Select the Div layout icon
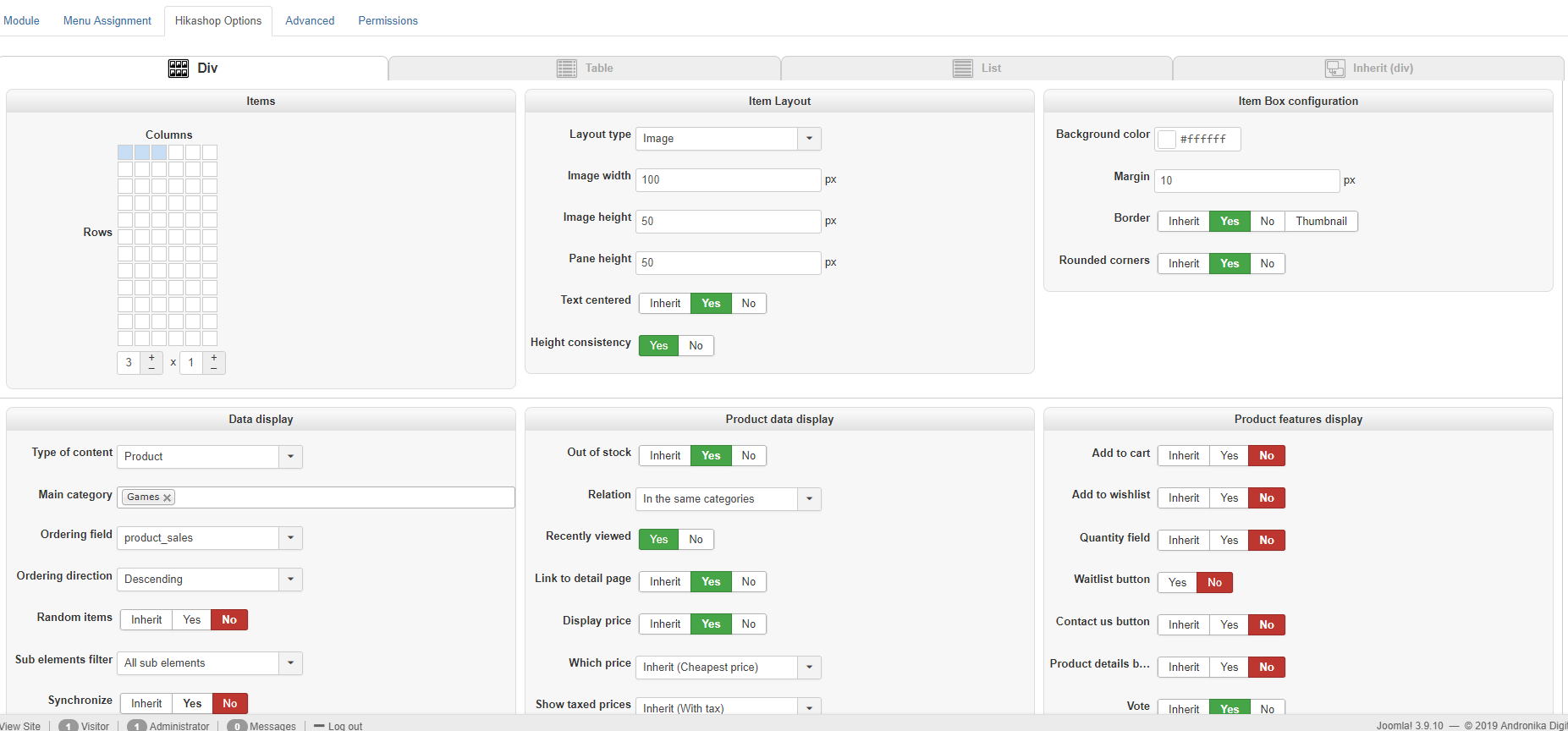The image size is (1568, 731). point(179,69)
